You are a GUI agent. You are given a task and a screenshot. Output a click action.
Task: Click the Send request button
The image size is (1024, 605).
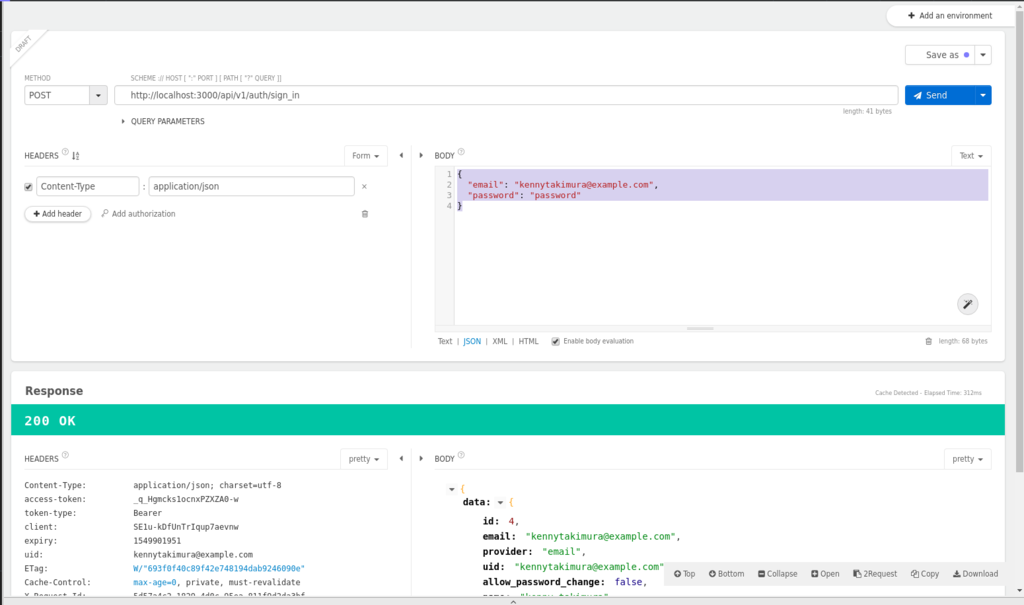940,95
